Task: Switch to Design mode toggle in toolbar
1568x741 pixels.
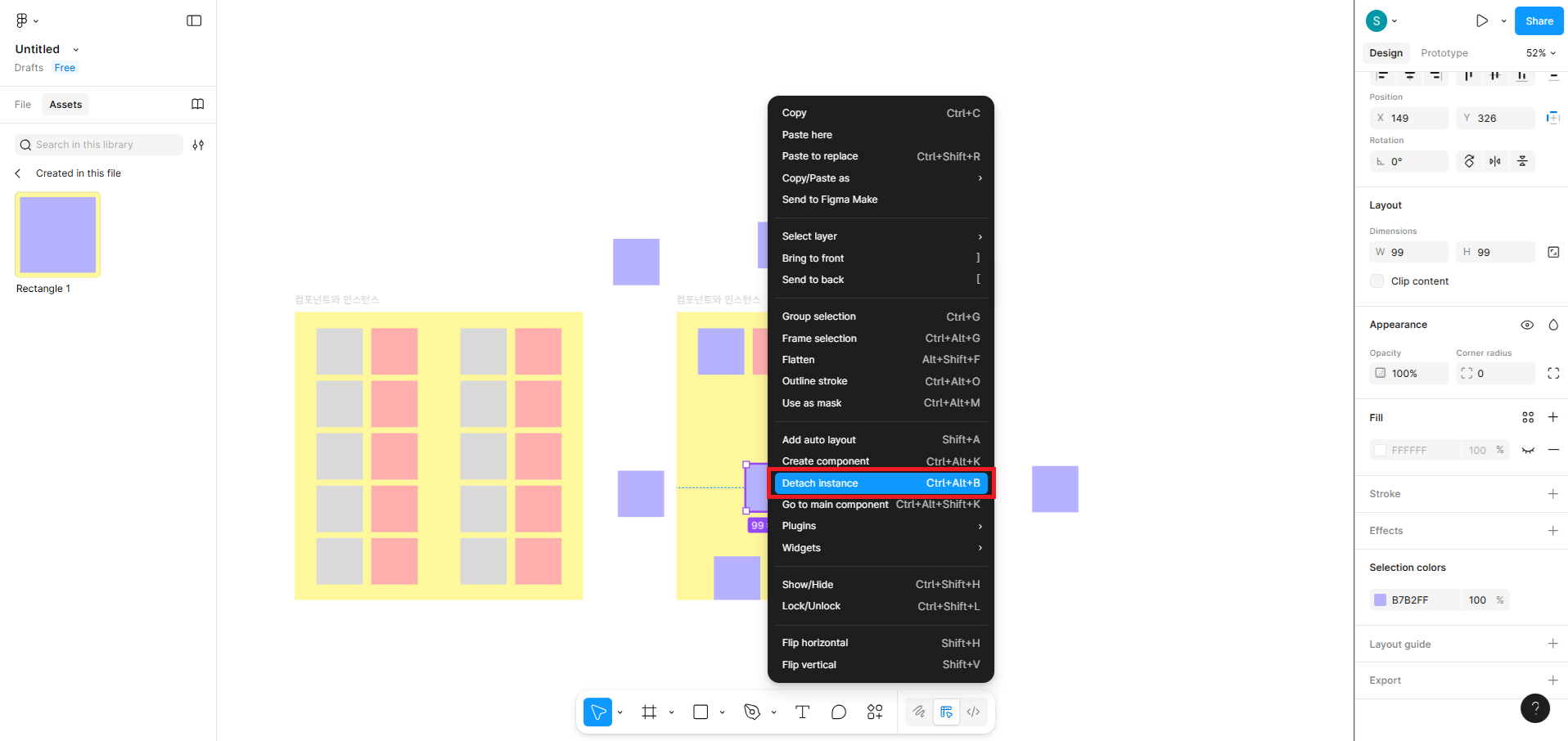Action: pos(947,712)
